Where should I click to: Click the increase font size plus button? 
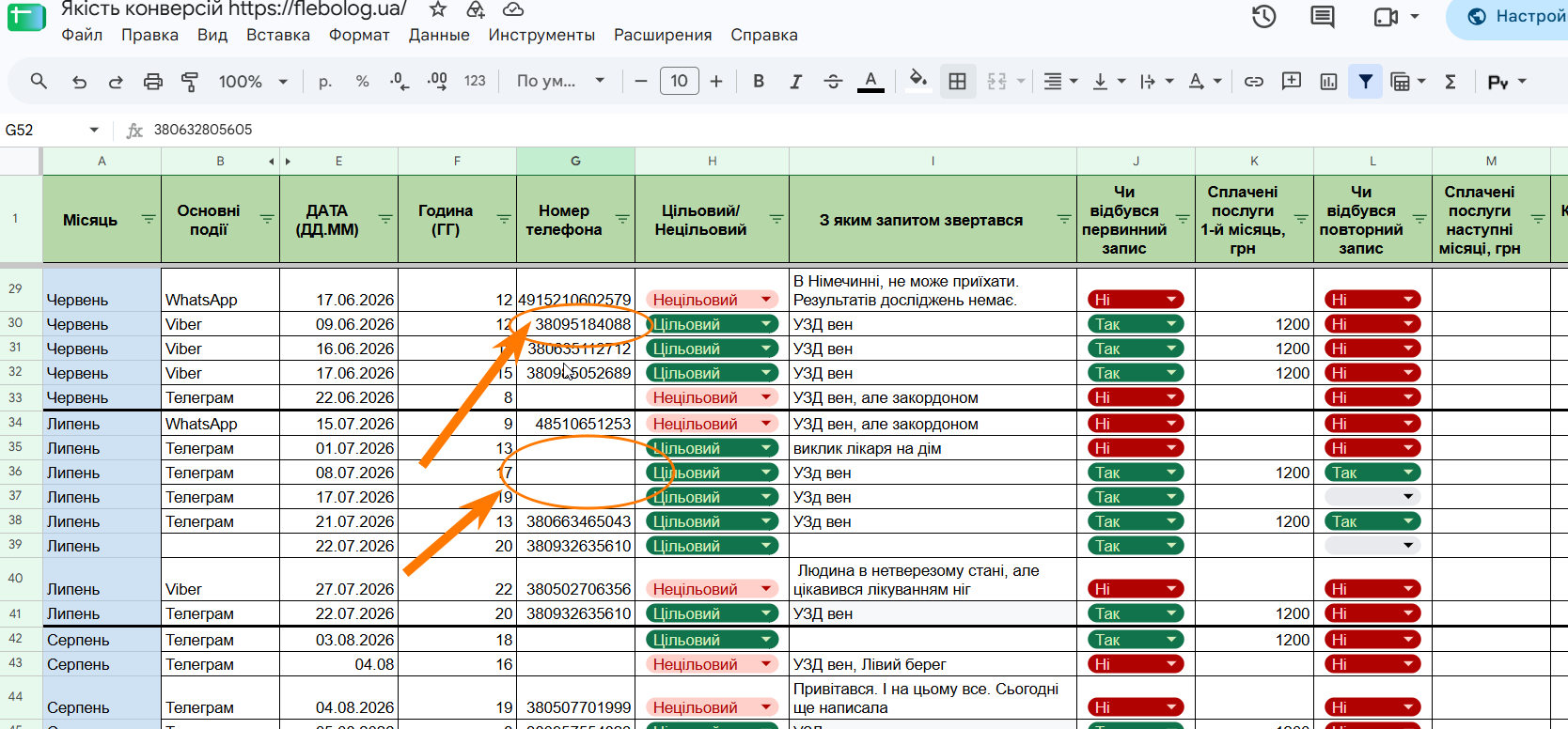coord(716,82)
